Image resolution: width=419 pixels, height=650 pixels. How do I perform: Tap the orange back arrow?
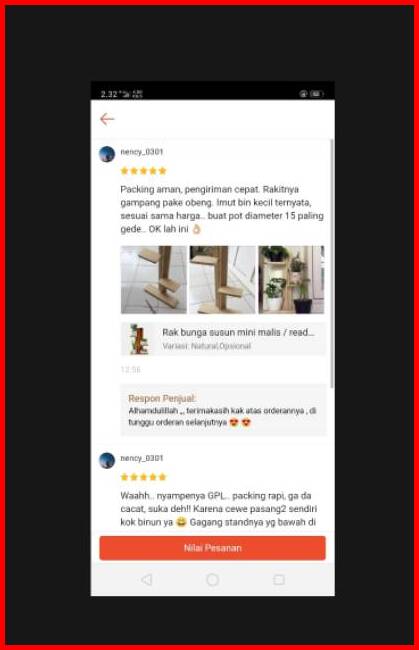click(107, 119)
